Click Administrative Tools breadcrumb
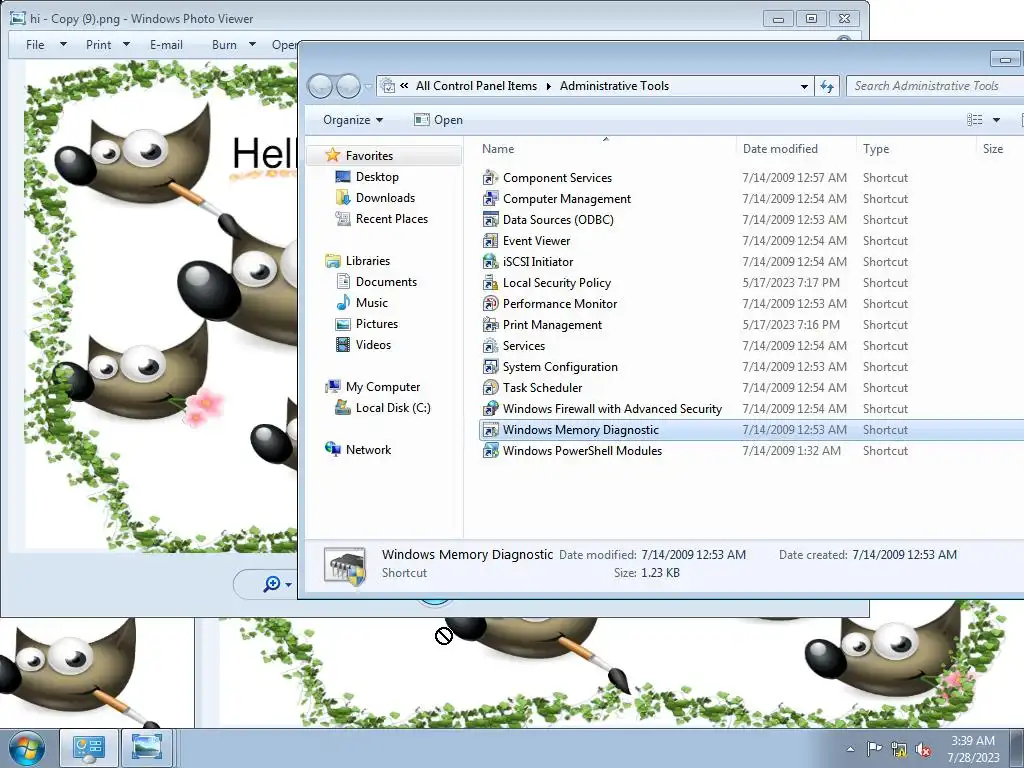The width and height of the screenshot is (1024, 768). pyautogui.click(x=615, y=86)
